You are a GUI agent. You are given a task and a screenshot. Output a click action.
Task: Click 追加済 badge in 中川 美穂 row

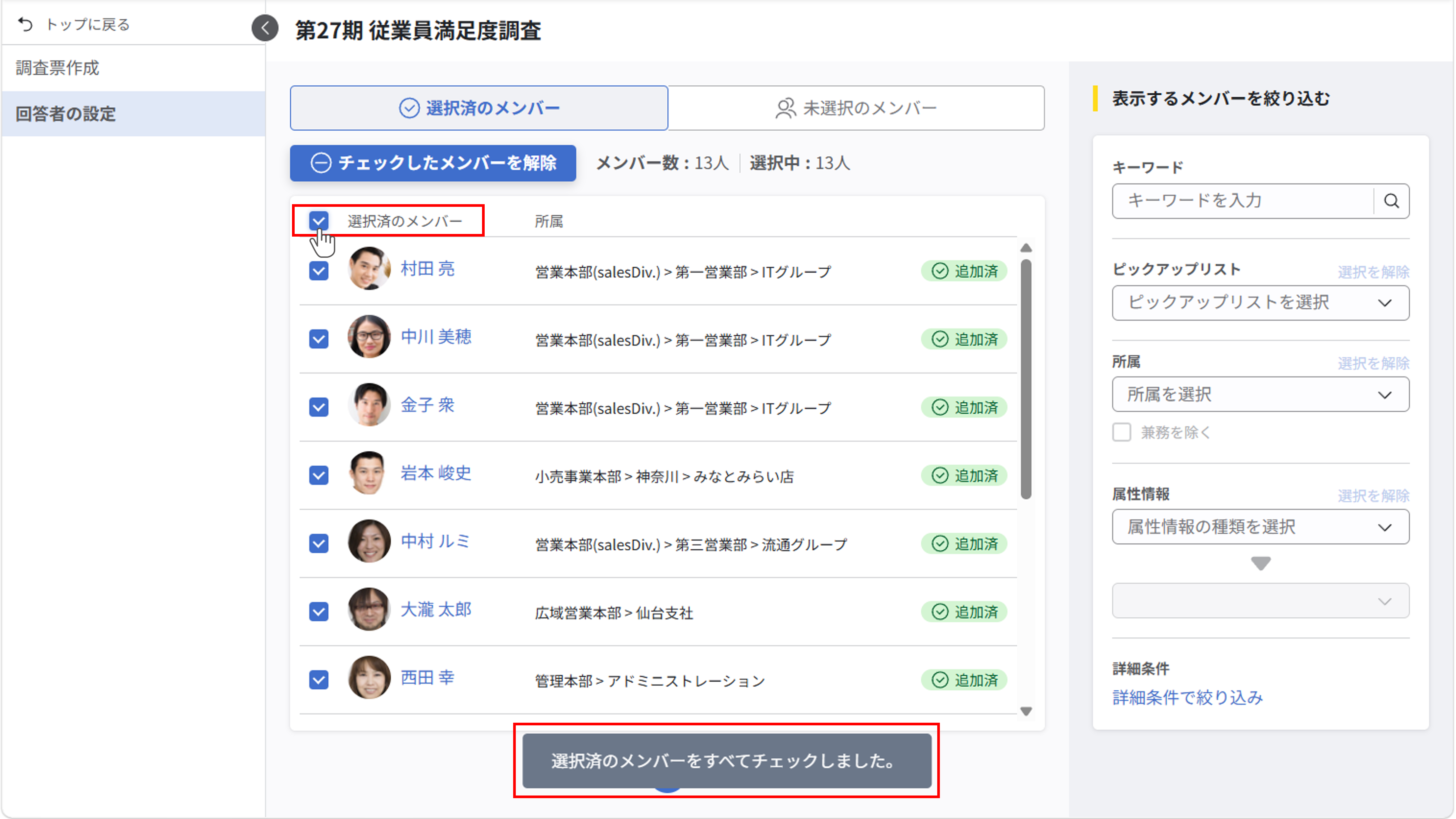click(x=964, y=340)
